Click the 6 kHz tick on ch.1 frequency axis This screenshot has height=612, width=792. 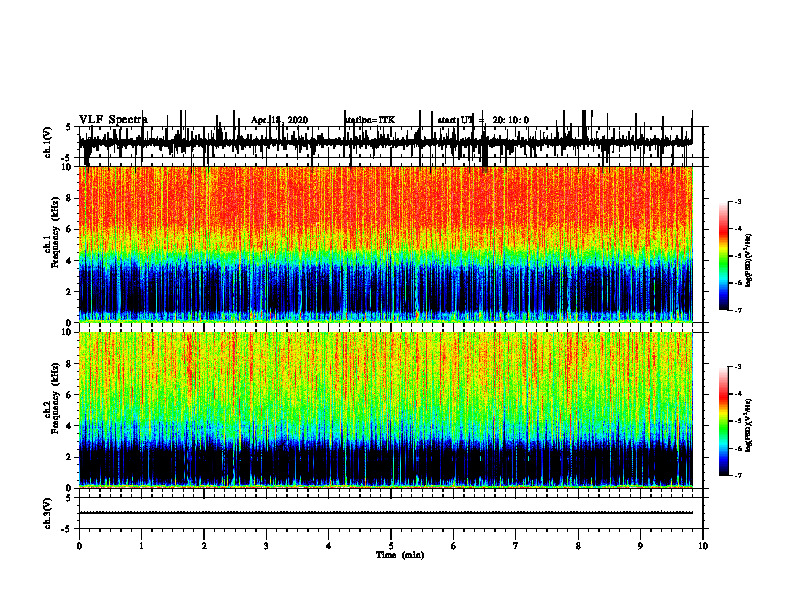coord(70,229)
